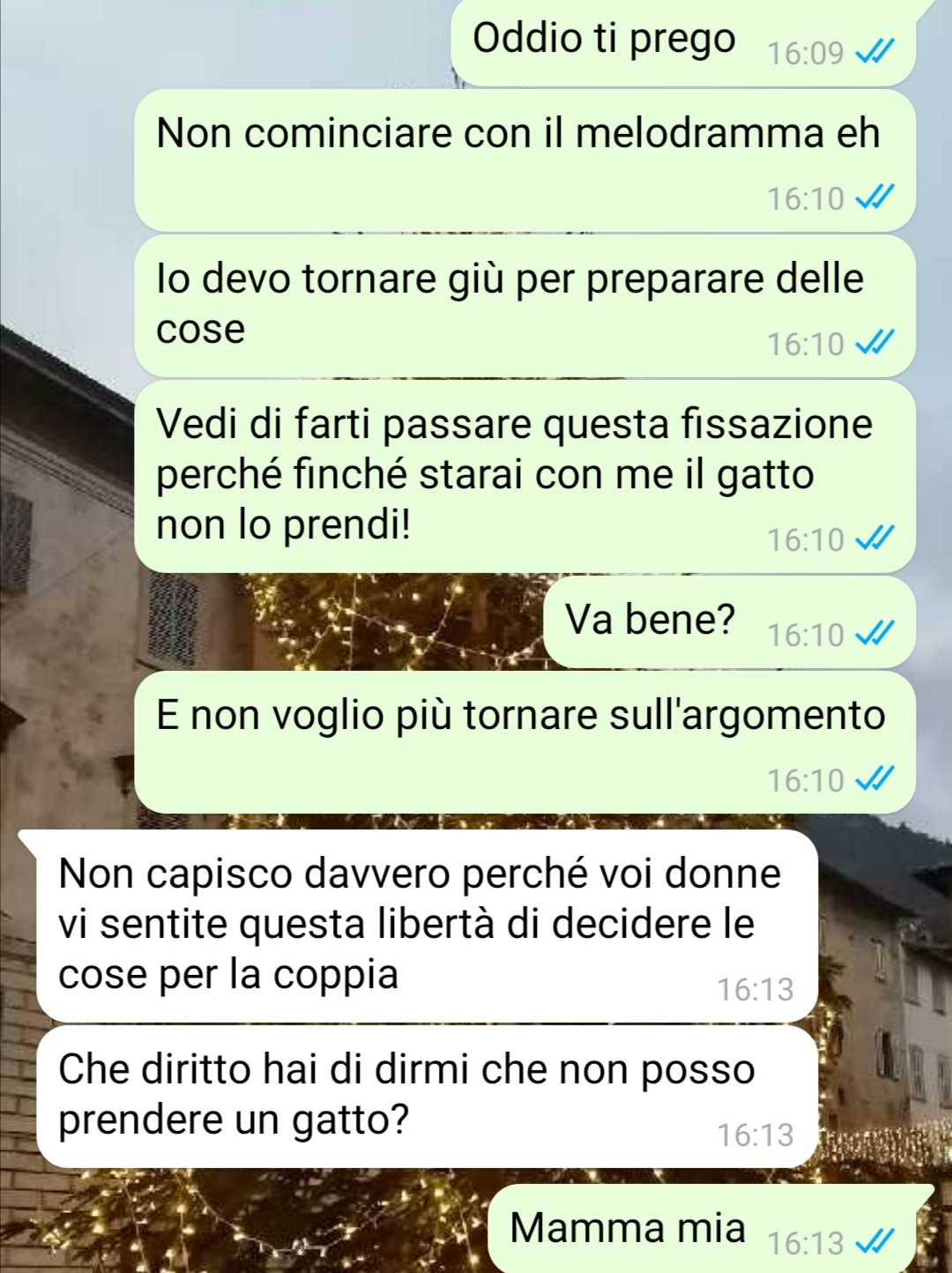Select the 'Vedi di farti passare questa fissazione' bubble
This screenshot has height=1273, width=952.
point(524,476)
